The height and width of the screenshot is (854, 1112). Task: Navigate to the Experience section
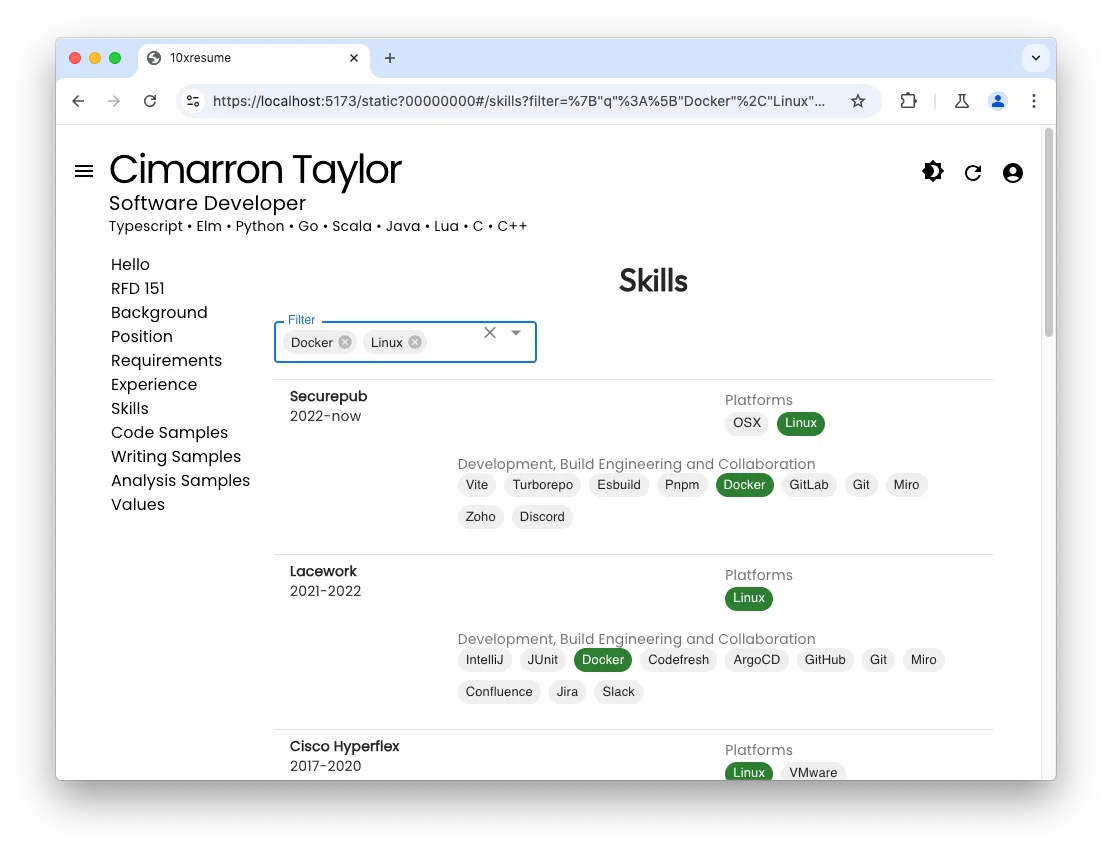pyautogui.click(x=154, y=384)
